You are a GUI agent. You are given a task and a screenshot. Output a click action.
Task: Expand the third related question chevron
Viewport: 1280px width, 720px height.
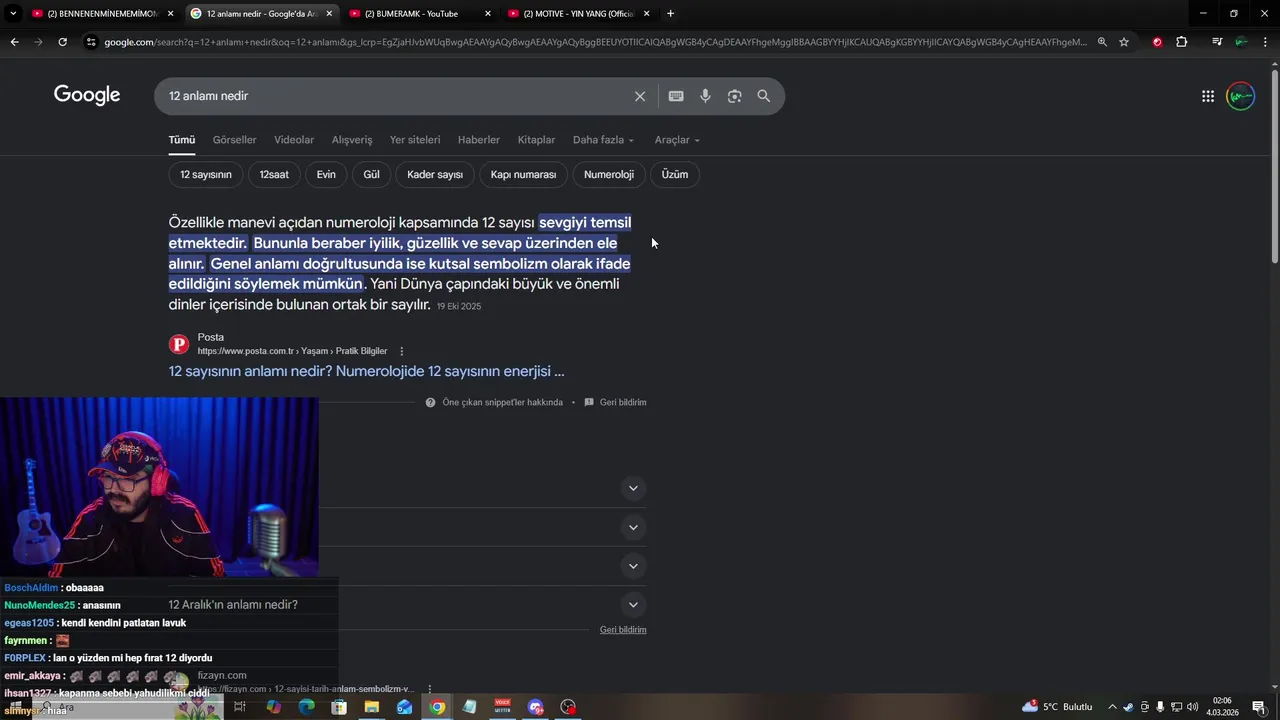click(632, 566)
